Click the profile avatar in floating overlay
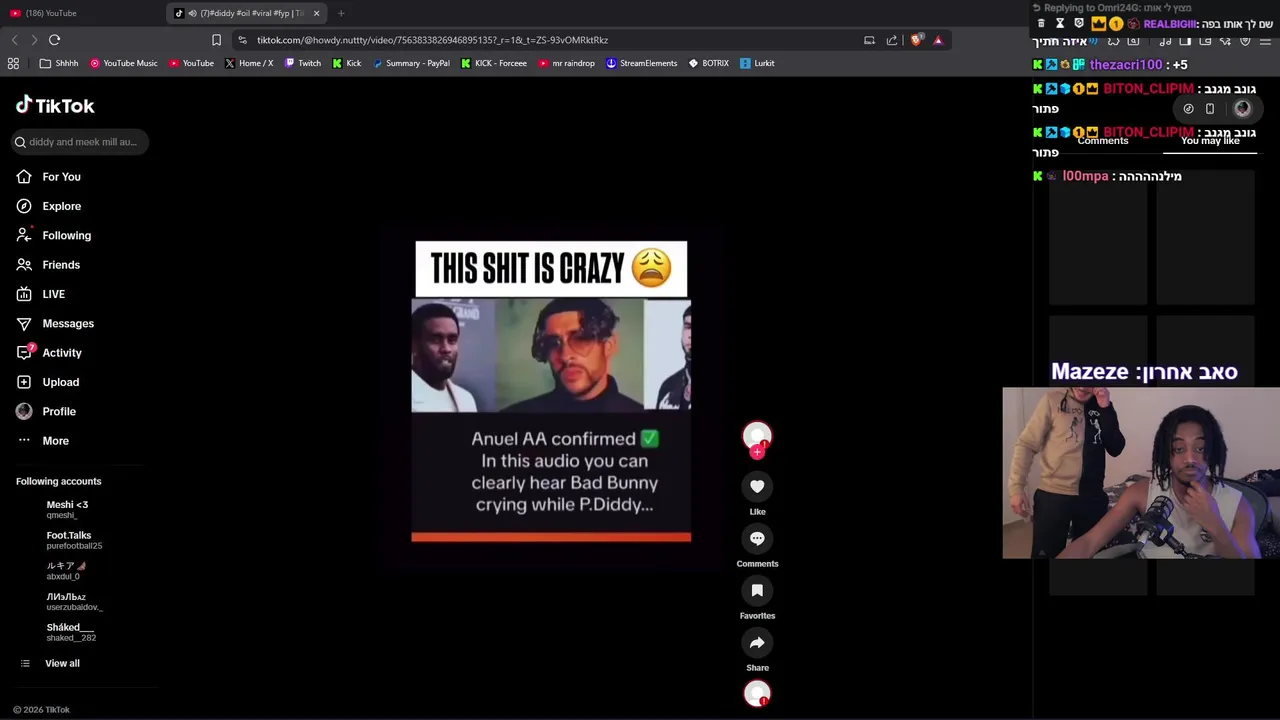This screenshot has height=720, width=1280. (x=1242, y=109)
